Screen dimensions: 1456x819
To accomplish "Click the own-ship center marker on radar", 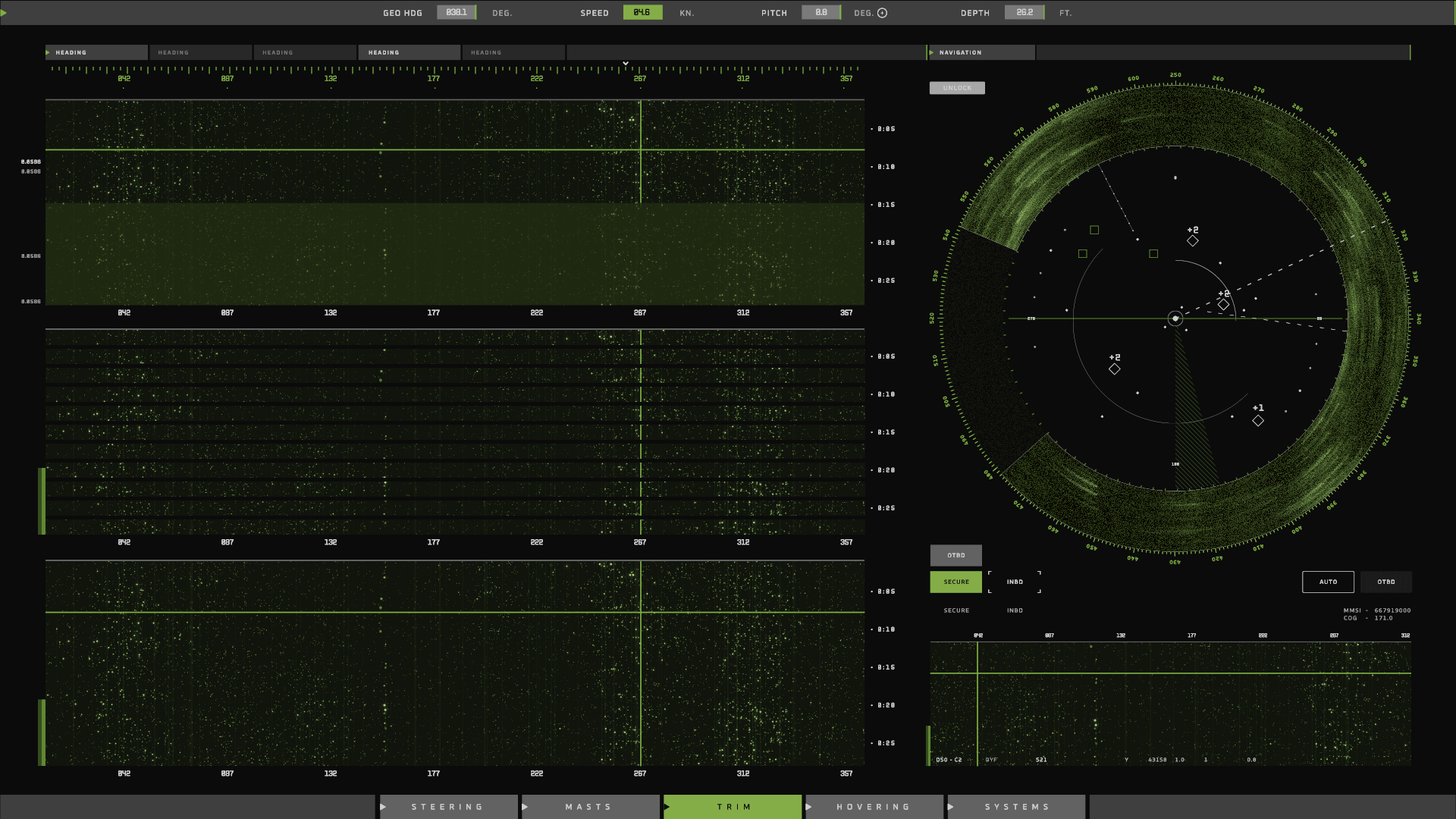I will click(x=1175, y=318).
